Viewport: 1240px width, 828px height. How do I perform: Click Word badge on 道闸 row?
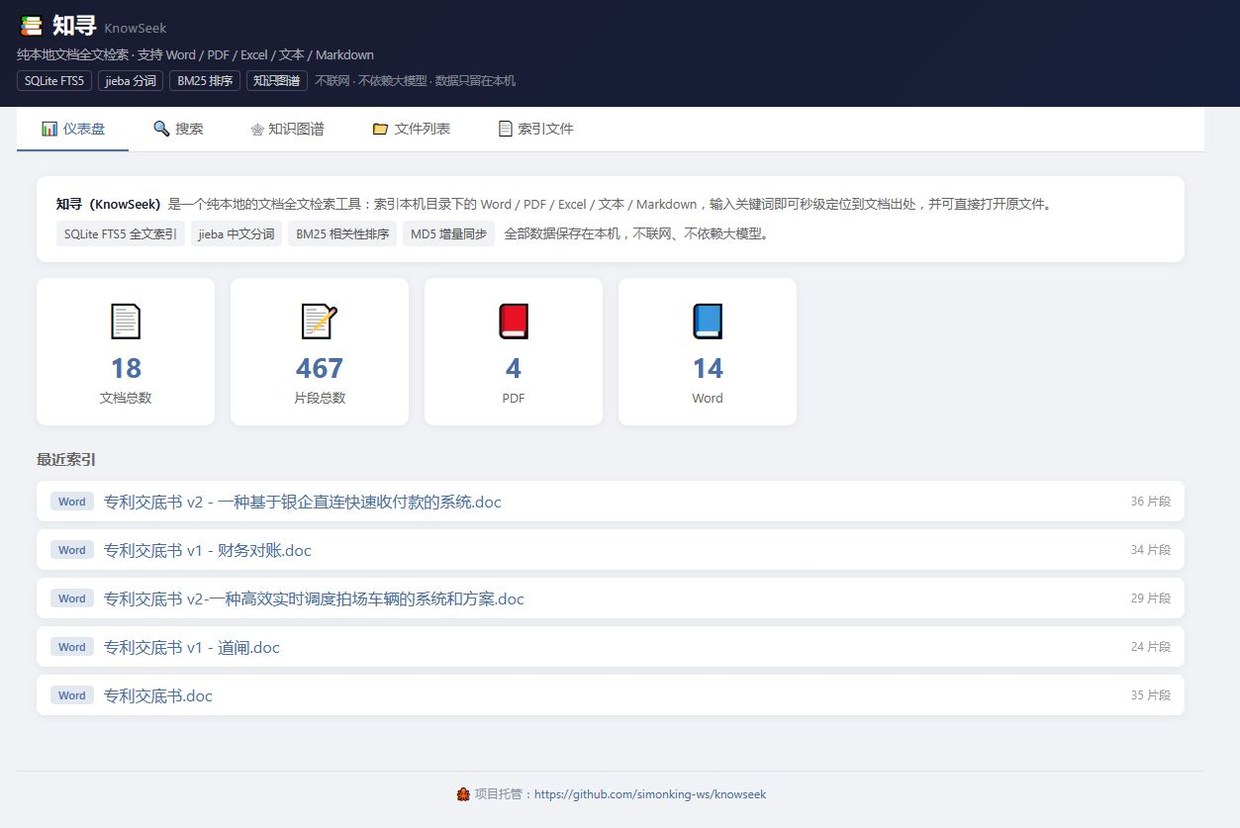click(72, 647)
